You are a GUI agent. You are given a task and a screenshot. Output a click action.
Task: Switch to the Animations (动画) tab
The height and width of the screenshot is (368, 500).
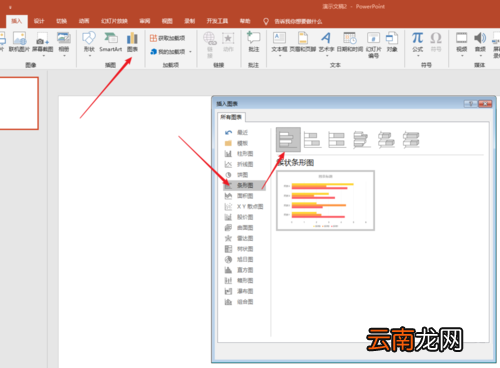click(x=84, y=21)
